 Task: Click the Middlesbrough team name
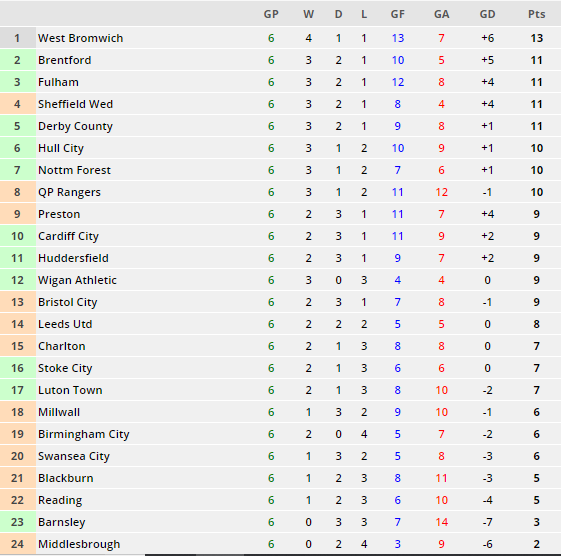[79, 544]
